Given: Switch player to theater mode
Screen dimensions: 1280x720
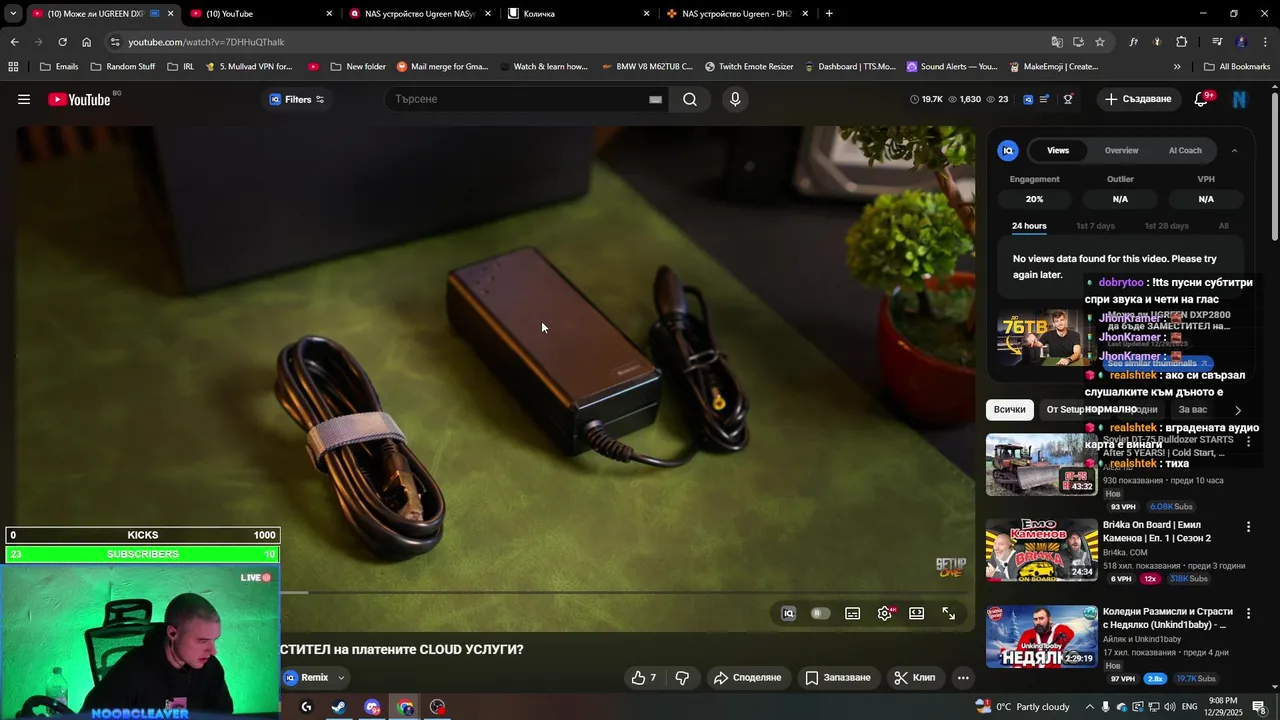Looking at the screenshot, I should tap(916, 614).
